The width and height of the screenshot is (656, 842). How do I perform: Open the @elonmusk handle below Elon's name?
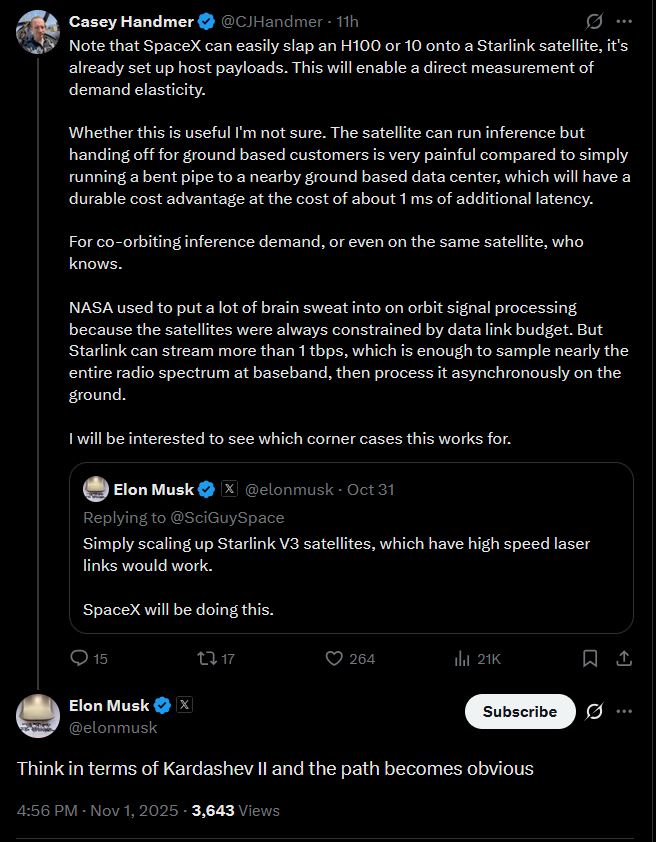pos(113,727)
